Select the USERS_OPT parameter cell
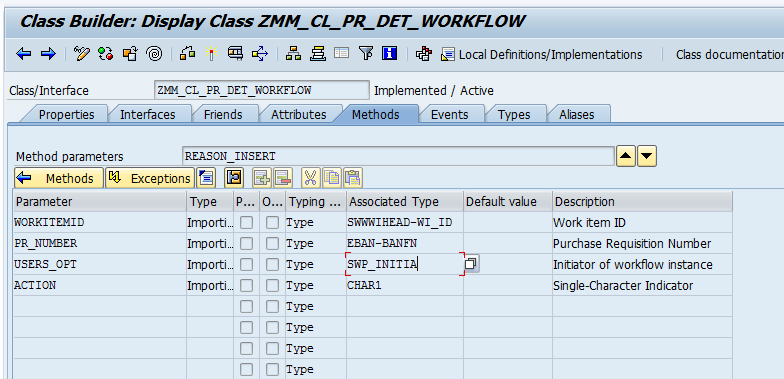 (100, 264)
